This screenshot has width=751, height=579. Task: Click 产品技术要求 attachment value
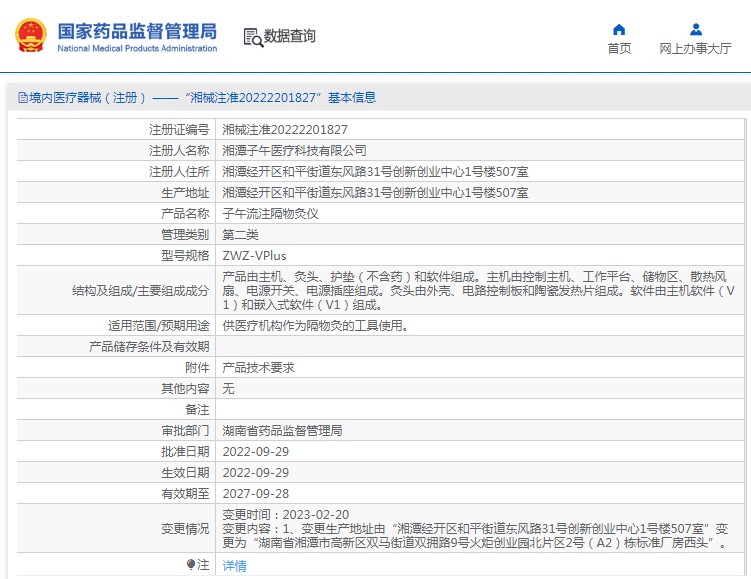[x=258, y=367]
